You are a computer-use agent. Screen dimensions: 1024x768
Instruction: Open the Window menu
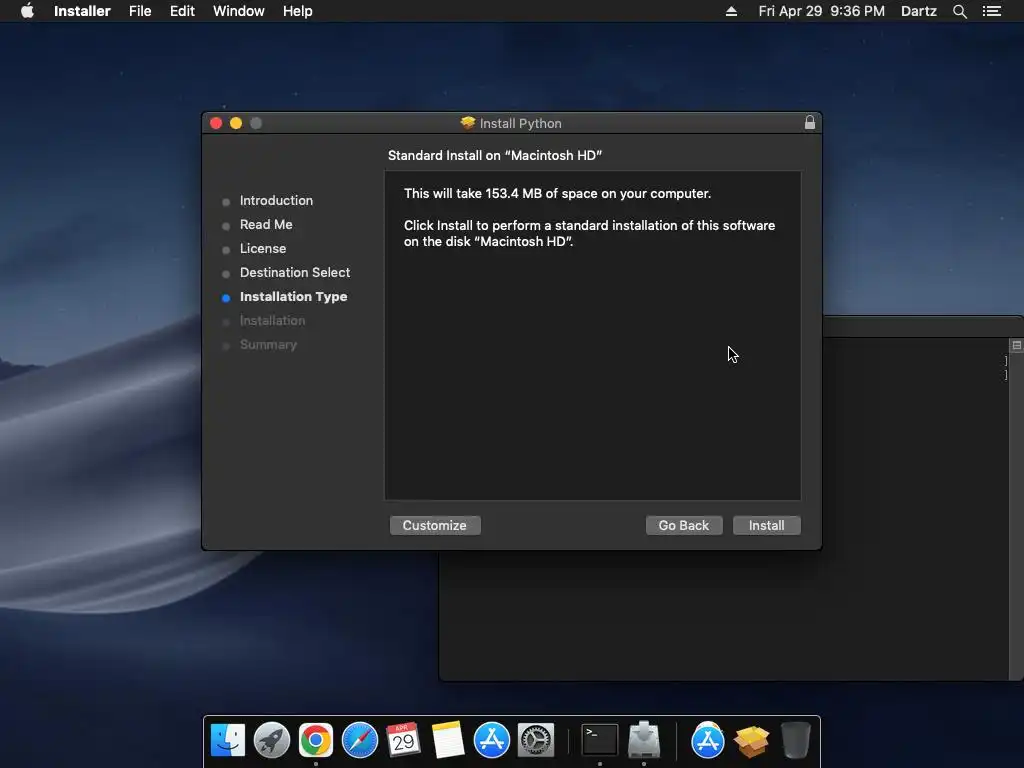(x=239, y=11)
